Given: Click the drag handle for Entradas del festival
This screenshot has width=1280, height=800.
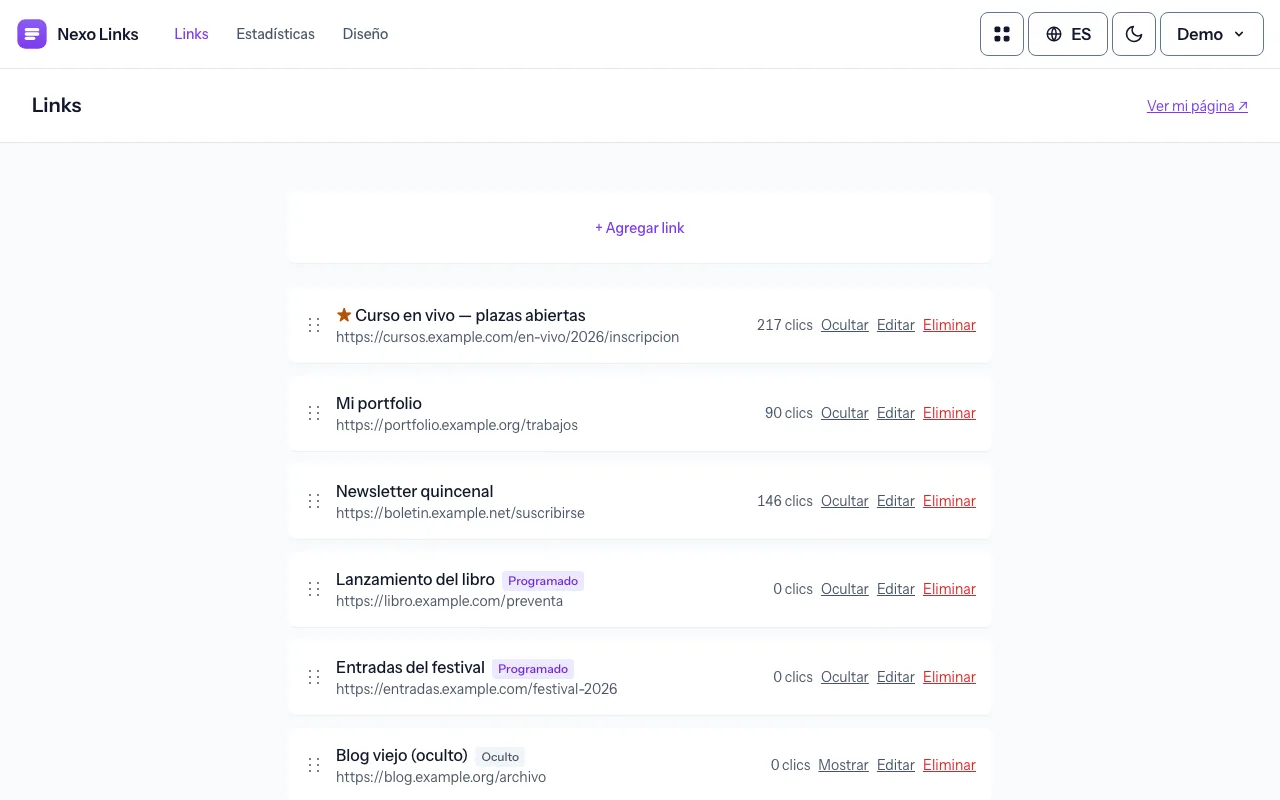Looking at the screenshot, I should point(314,677).
